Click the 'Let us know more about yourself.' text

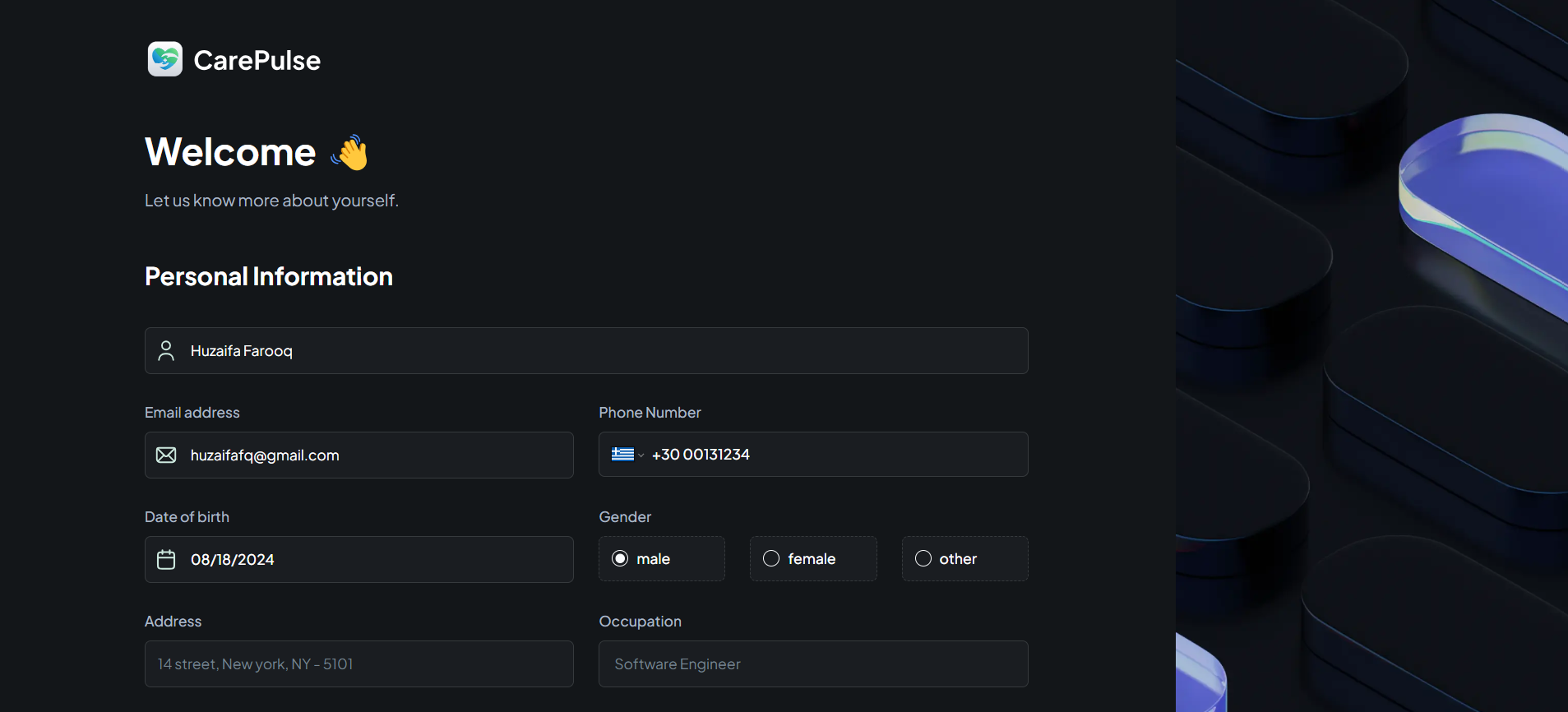point(271,201)
